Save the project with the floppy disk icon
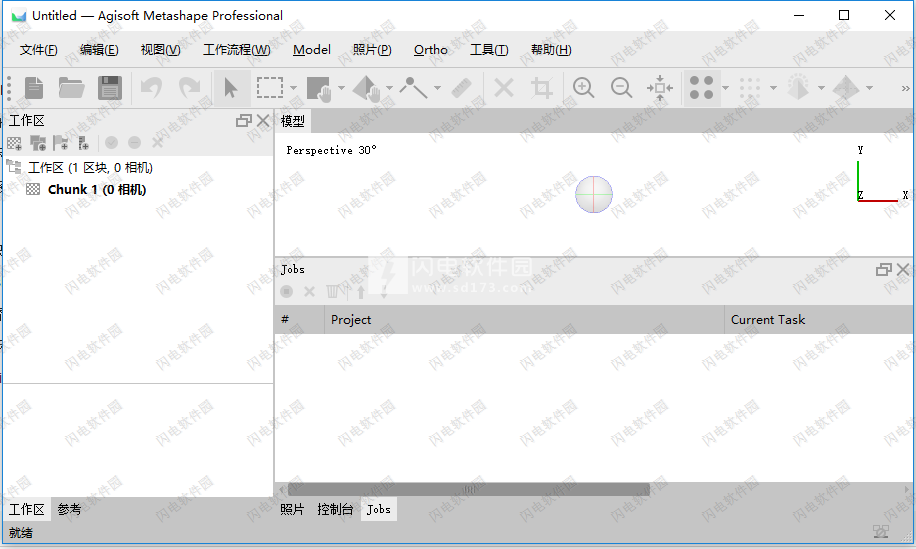Viewport: 916px width, 549px height. 110,88
